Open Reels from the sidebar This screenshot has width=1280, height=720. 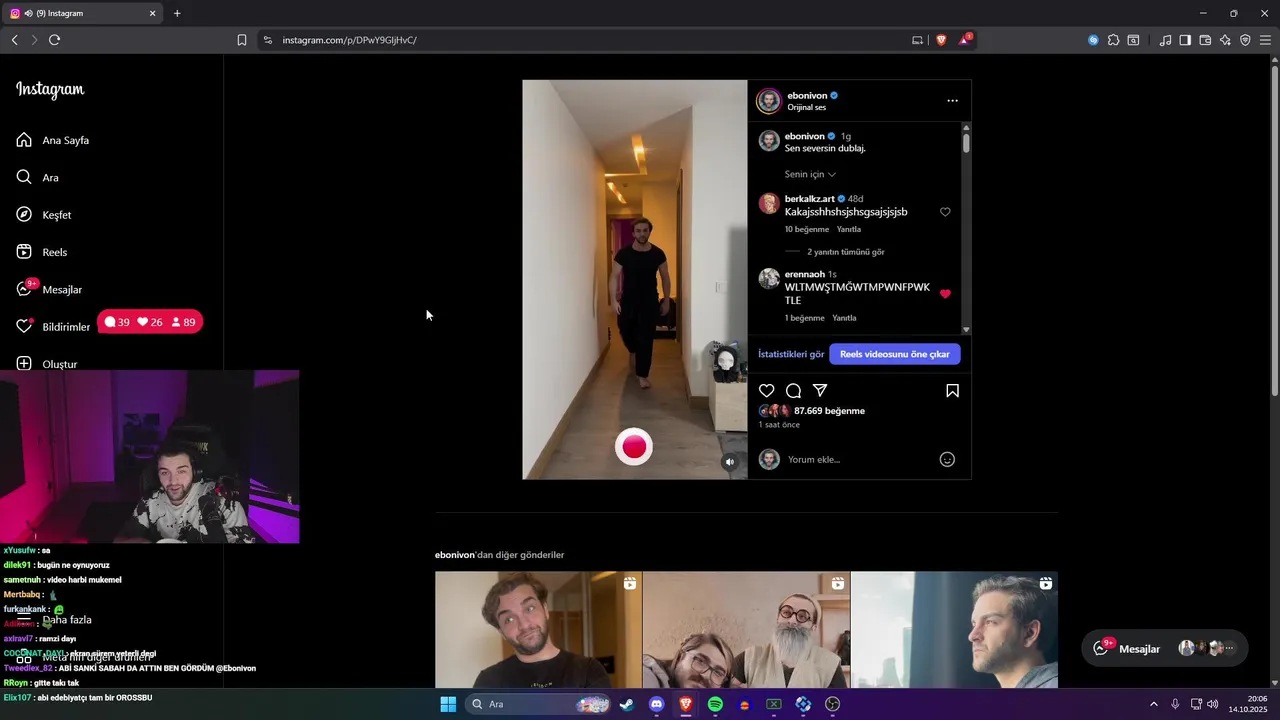click(42, 252)
